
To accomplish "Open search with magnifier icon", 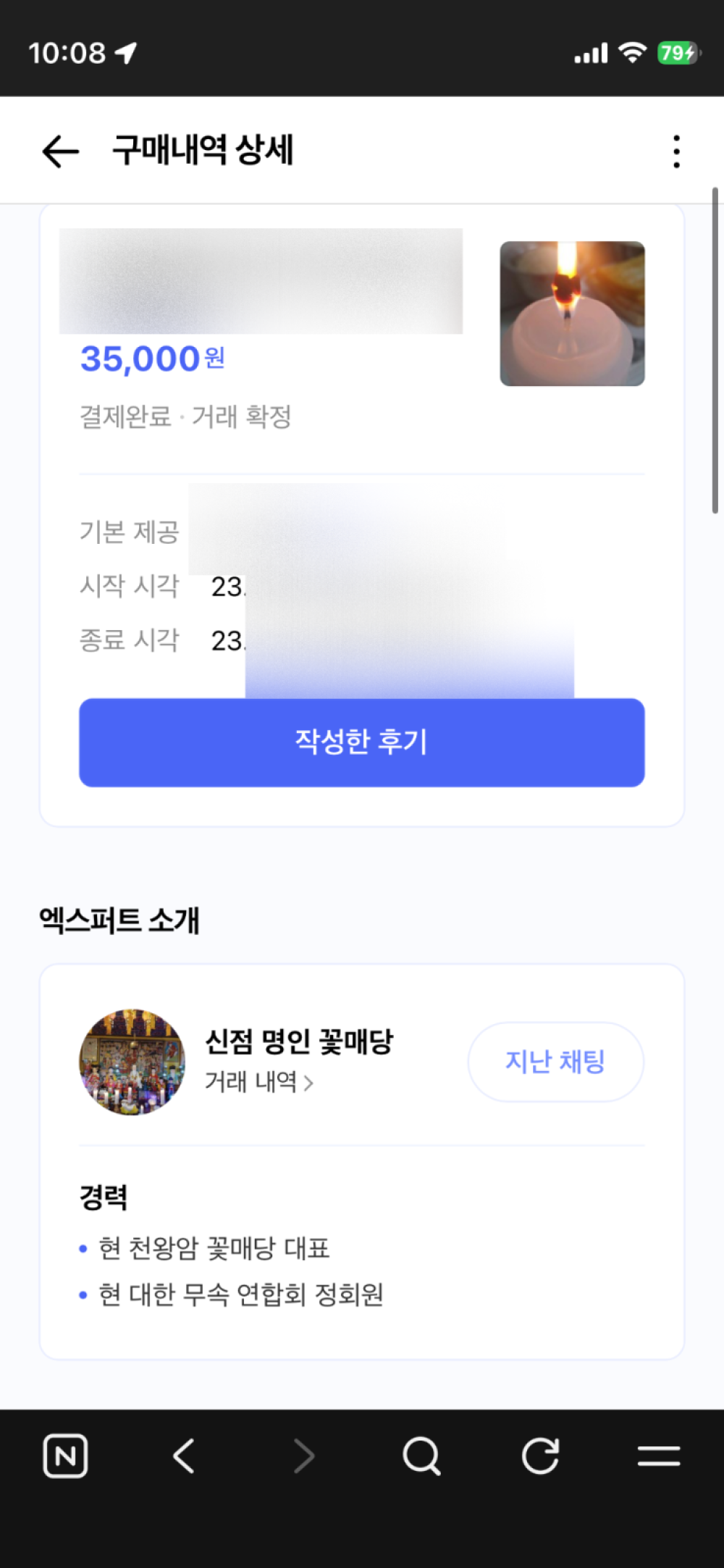I will [421, 1456].
